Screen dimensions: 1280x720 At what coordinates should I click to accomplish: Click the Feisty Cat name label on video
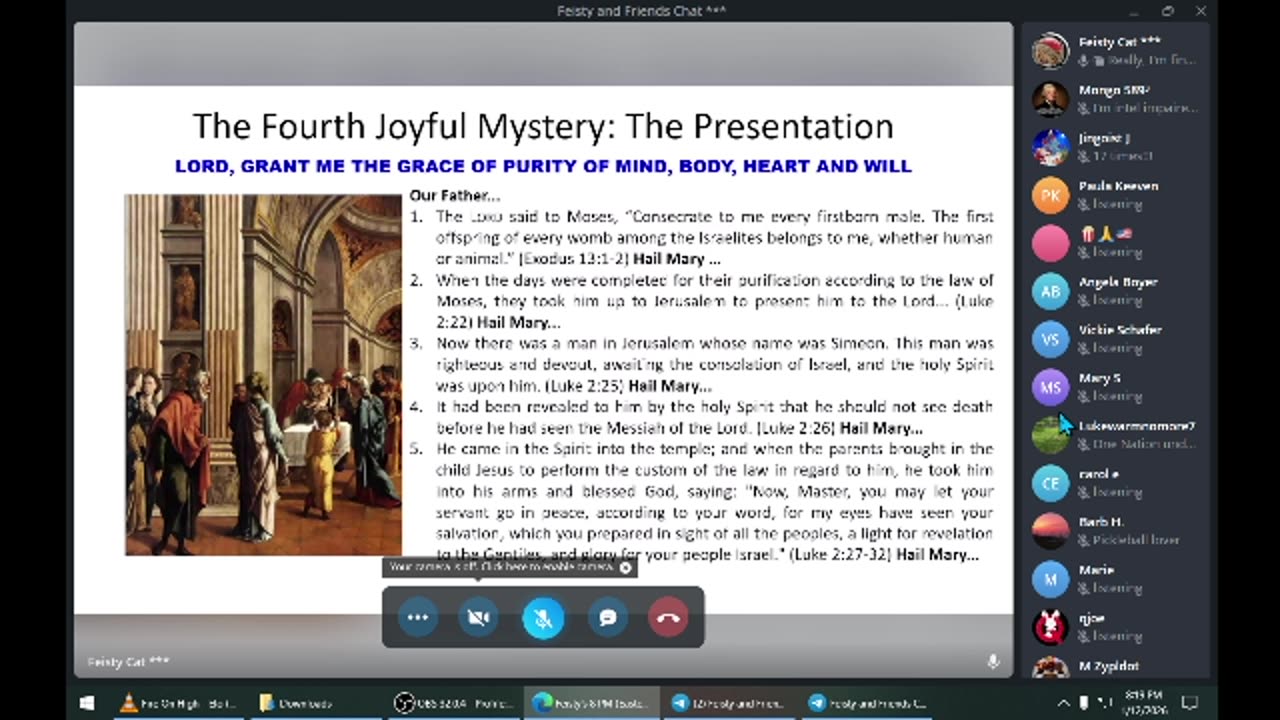click(128, 662)
